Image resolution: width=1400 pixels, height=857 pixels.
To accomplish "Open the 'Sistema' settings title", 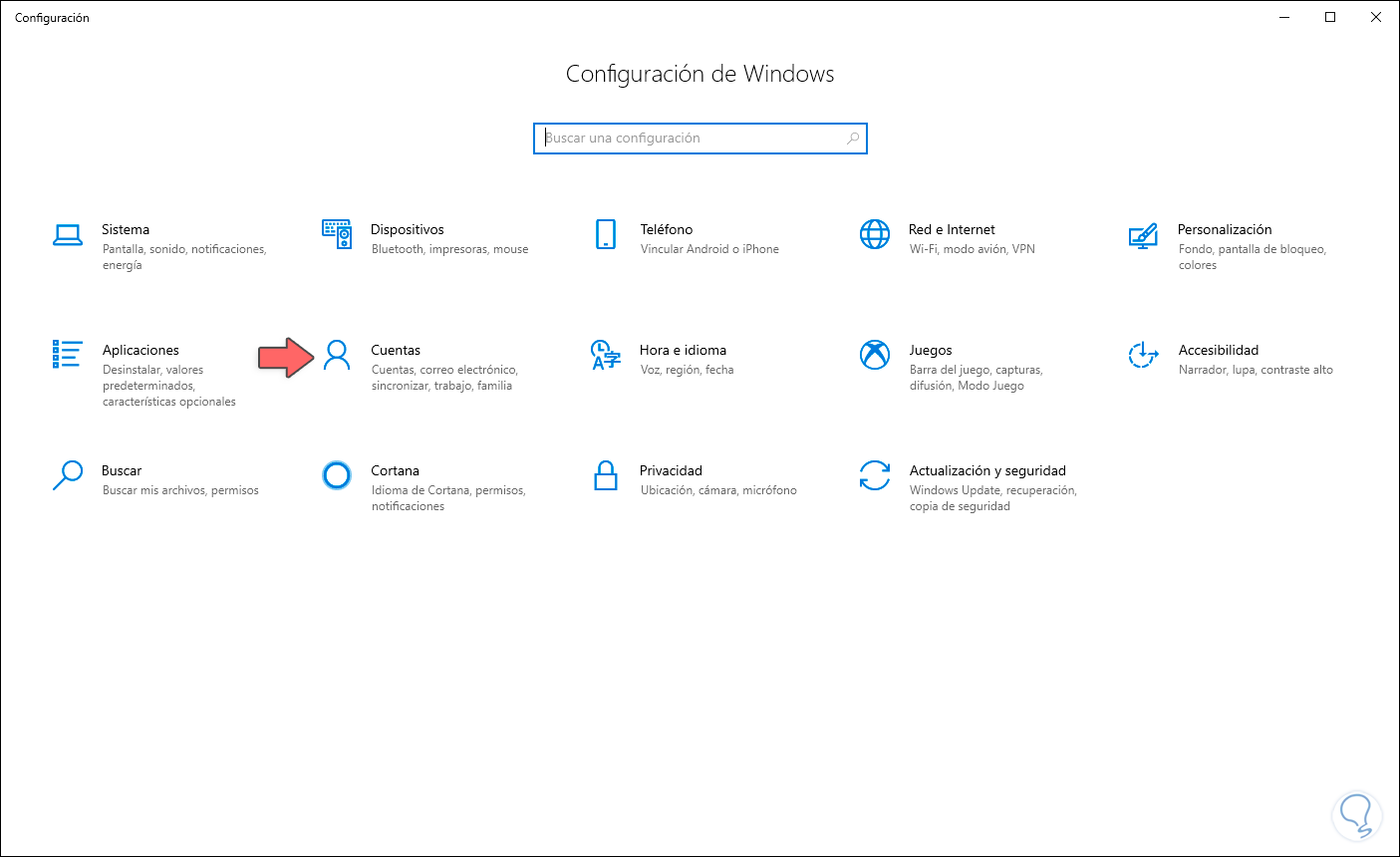I will click(x=126, y=229).
